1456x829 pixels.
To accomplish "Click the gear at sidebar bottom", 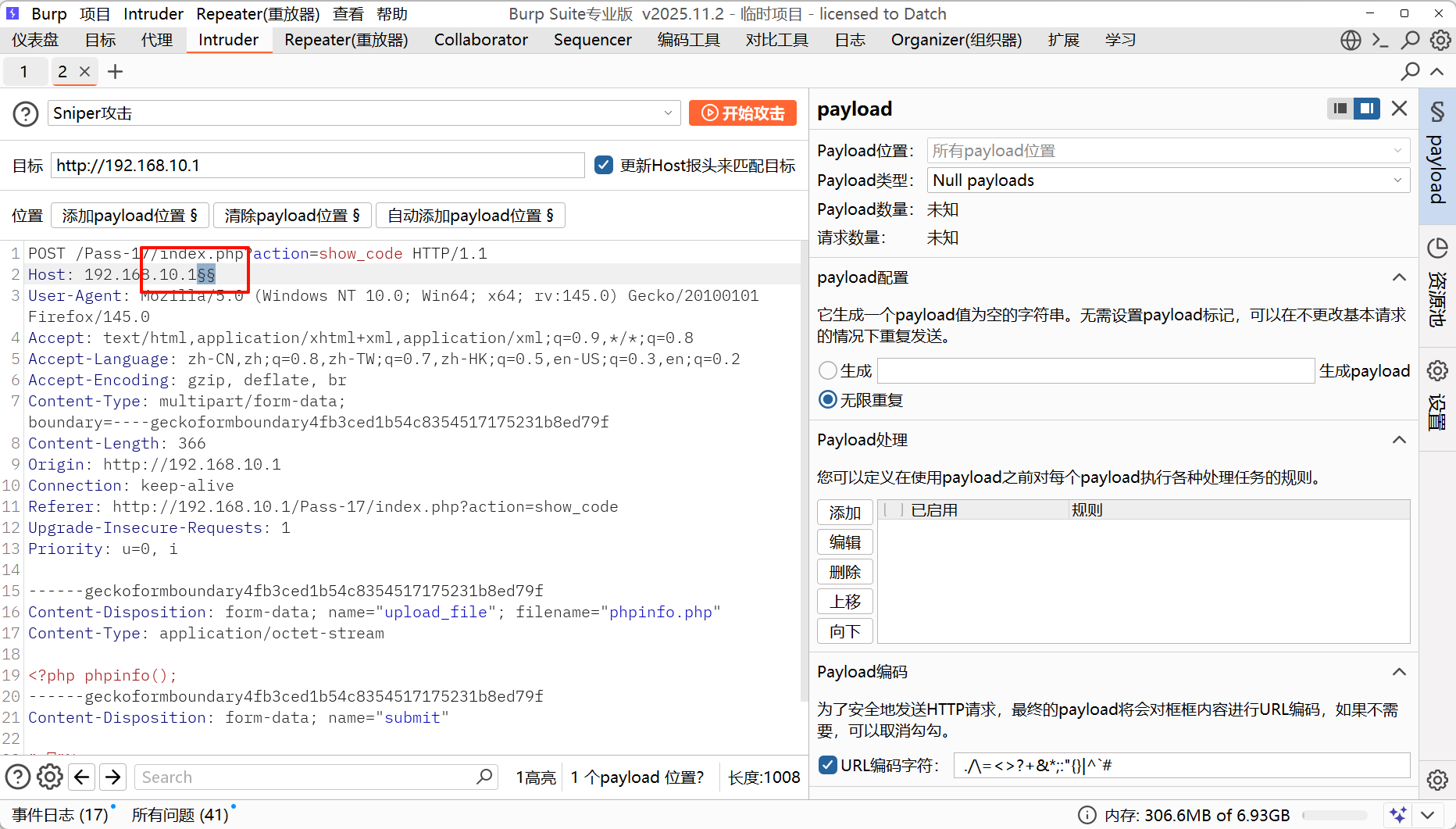I will point(1437,780).
